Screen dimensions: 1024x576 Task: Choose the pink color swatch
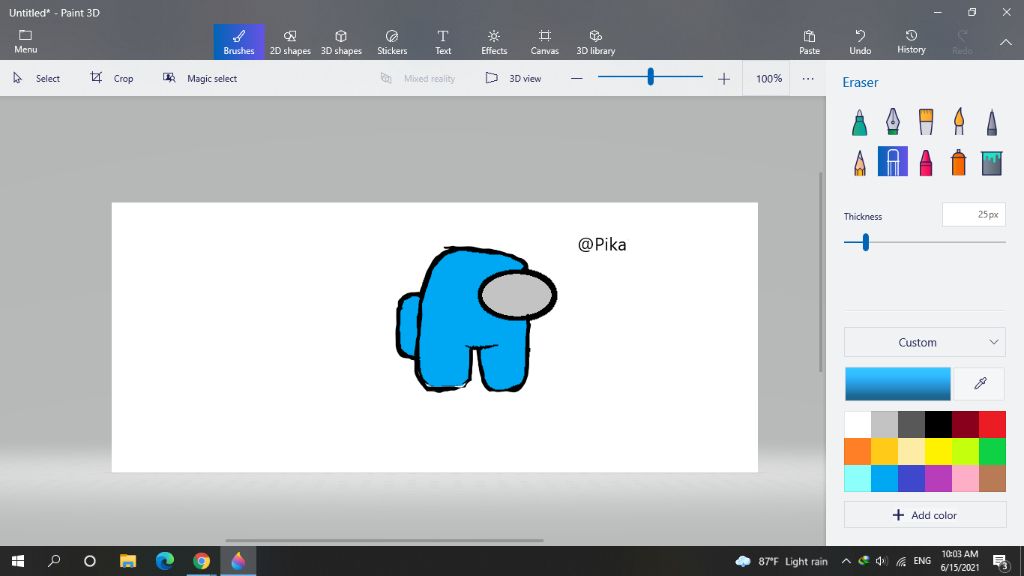tap(965, 478)
